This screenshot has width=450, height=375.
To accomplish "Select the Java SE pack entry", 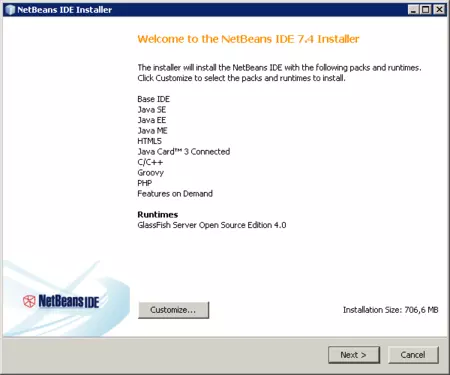I will (152, 110).
